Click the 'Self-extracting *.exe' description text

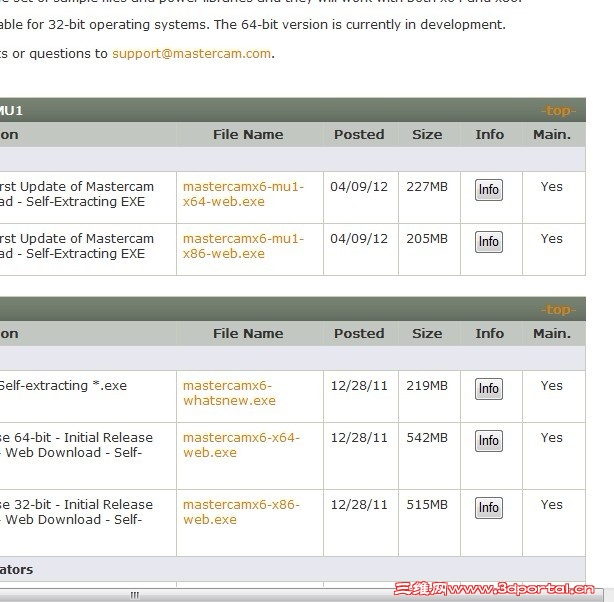click(x=63, y=385)
